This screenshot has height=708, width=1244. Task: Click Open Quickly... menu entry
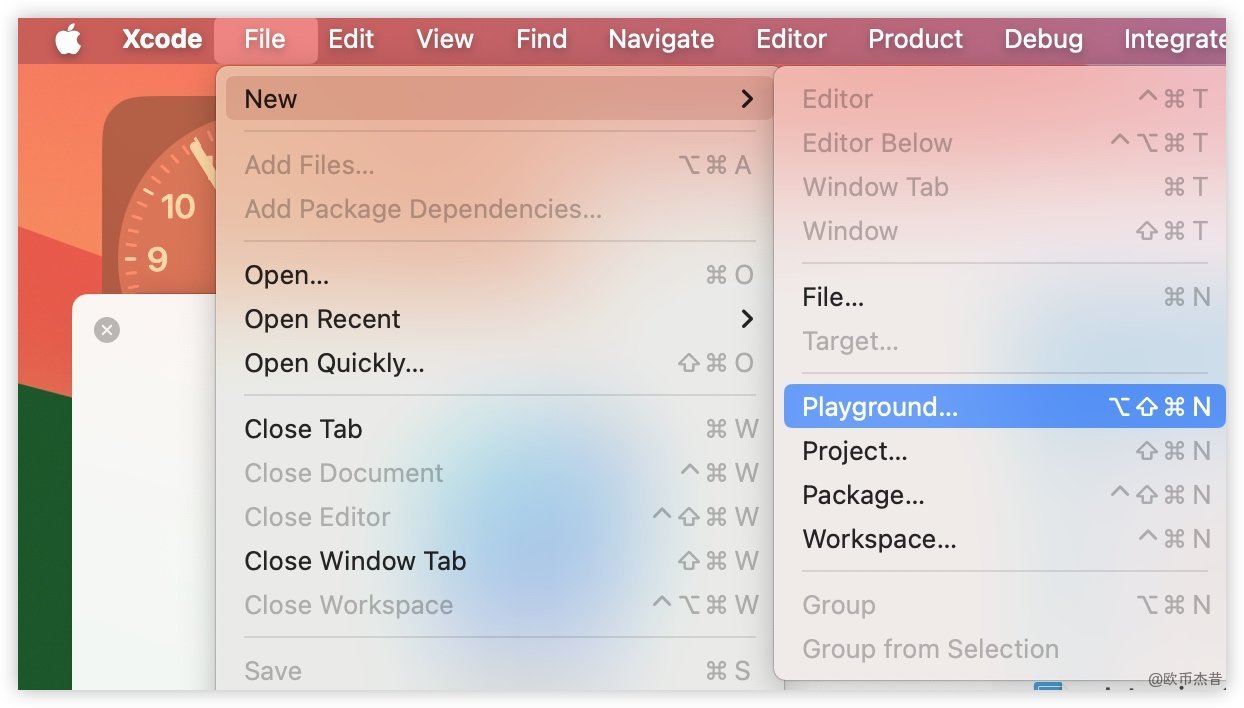[334, 363]
